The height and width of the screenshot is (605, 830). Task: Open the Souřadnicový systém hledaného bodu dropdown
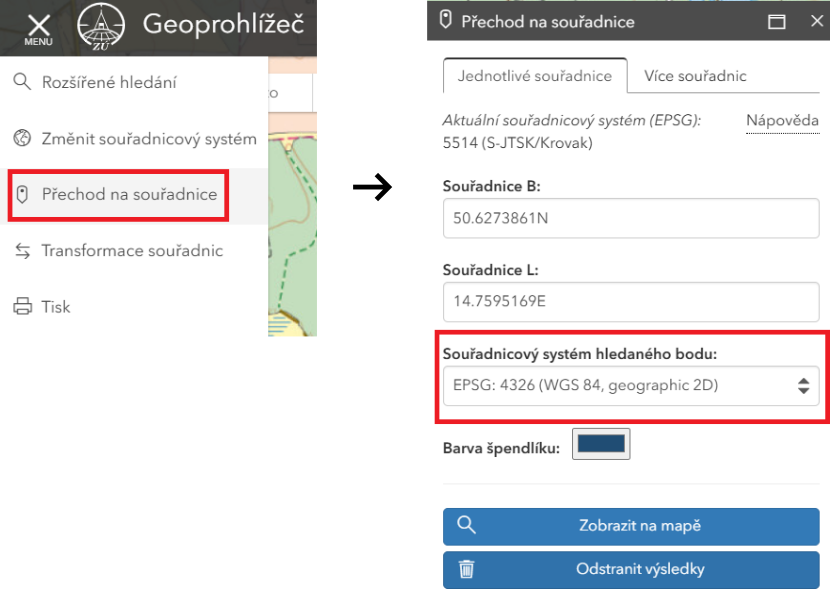(x=631, y=385)
